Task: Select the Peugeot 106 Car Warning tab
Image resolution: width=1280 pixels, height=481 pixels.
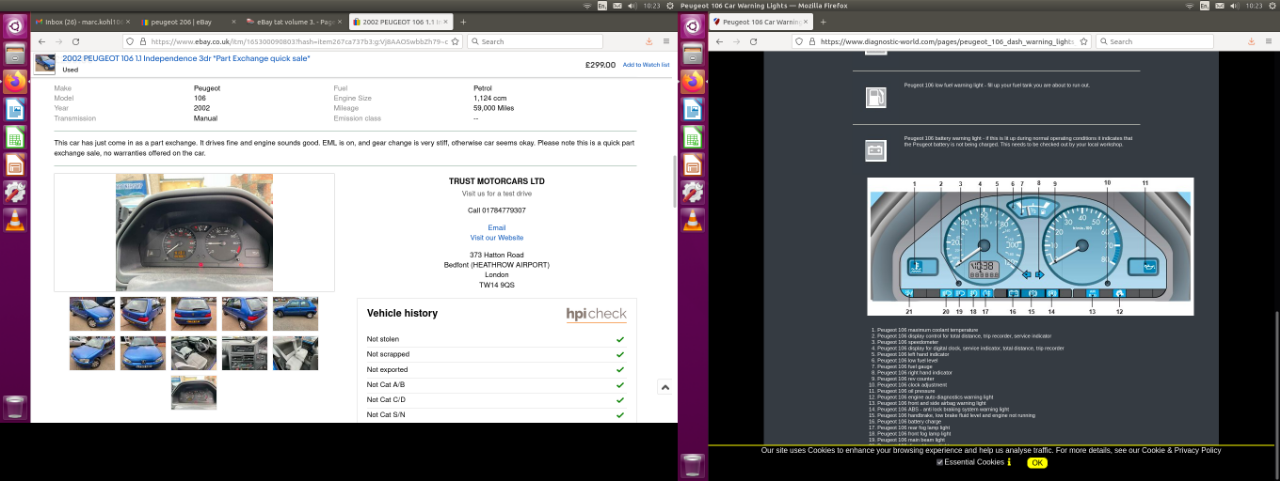Action: coord(760,21)
